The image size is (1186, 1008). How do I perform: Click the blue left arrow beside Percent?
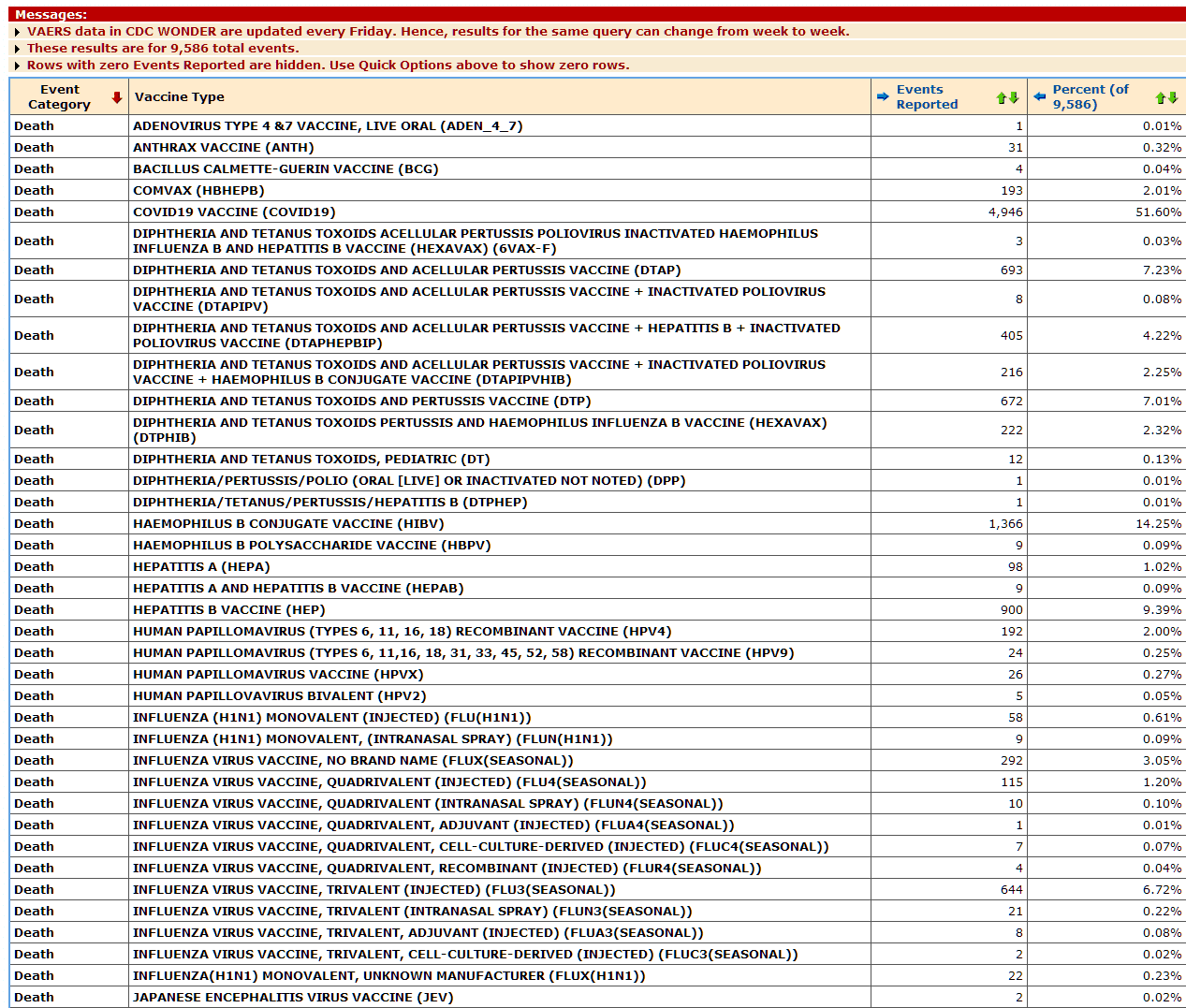pos(1040,96)
